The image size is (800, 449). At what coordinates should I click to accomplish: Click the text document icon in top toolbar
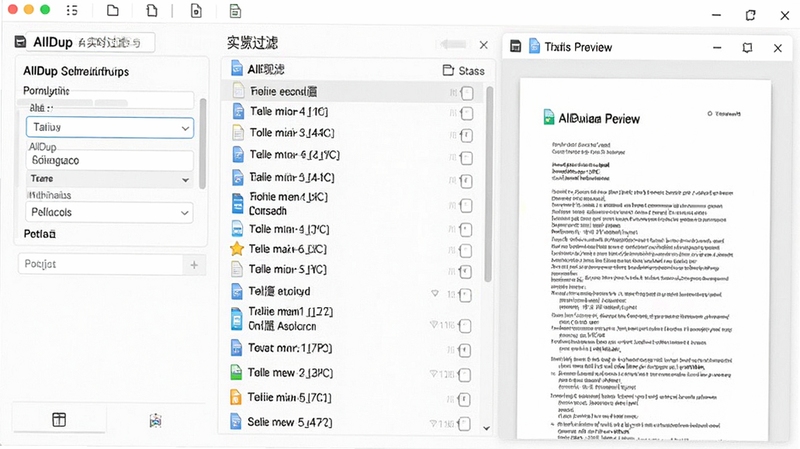click(235, 11)
